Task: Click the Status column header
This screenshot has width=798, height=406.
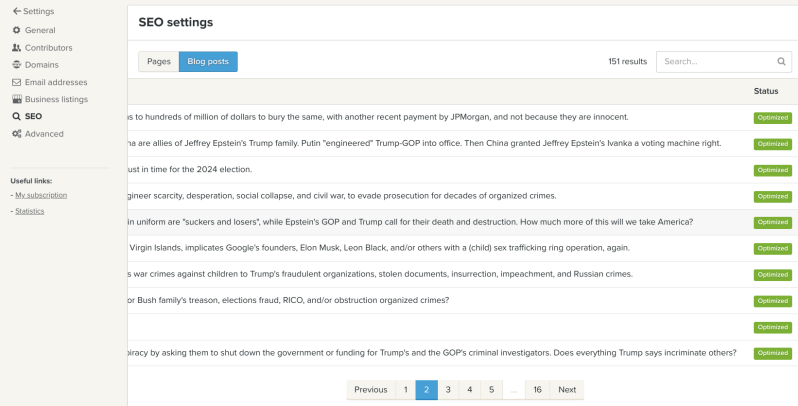Action: [x=765, y=91]
